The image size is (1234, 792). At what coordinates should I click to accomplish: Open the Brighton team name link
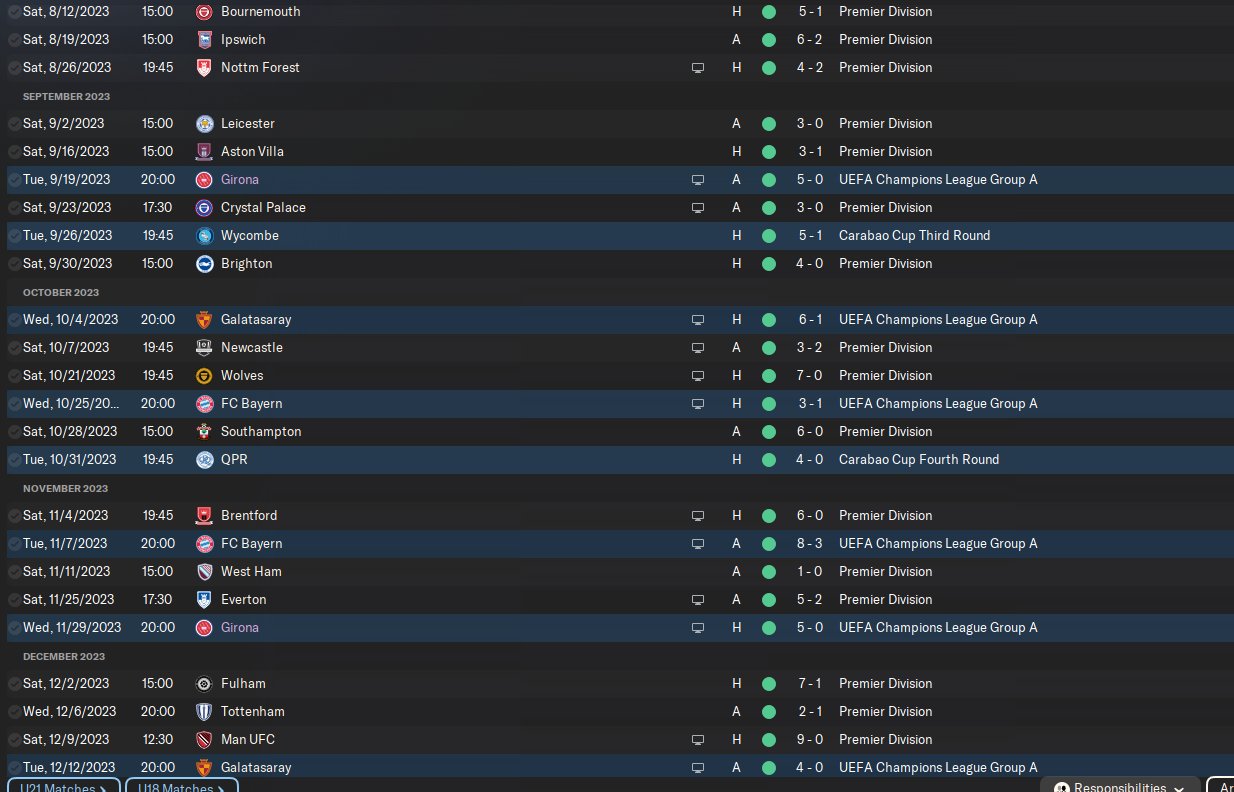[246, 264]
